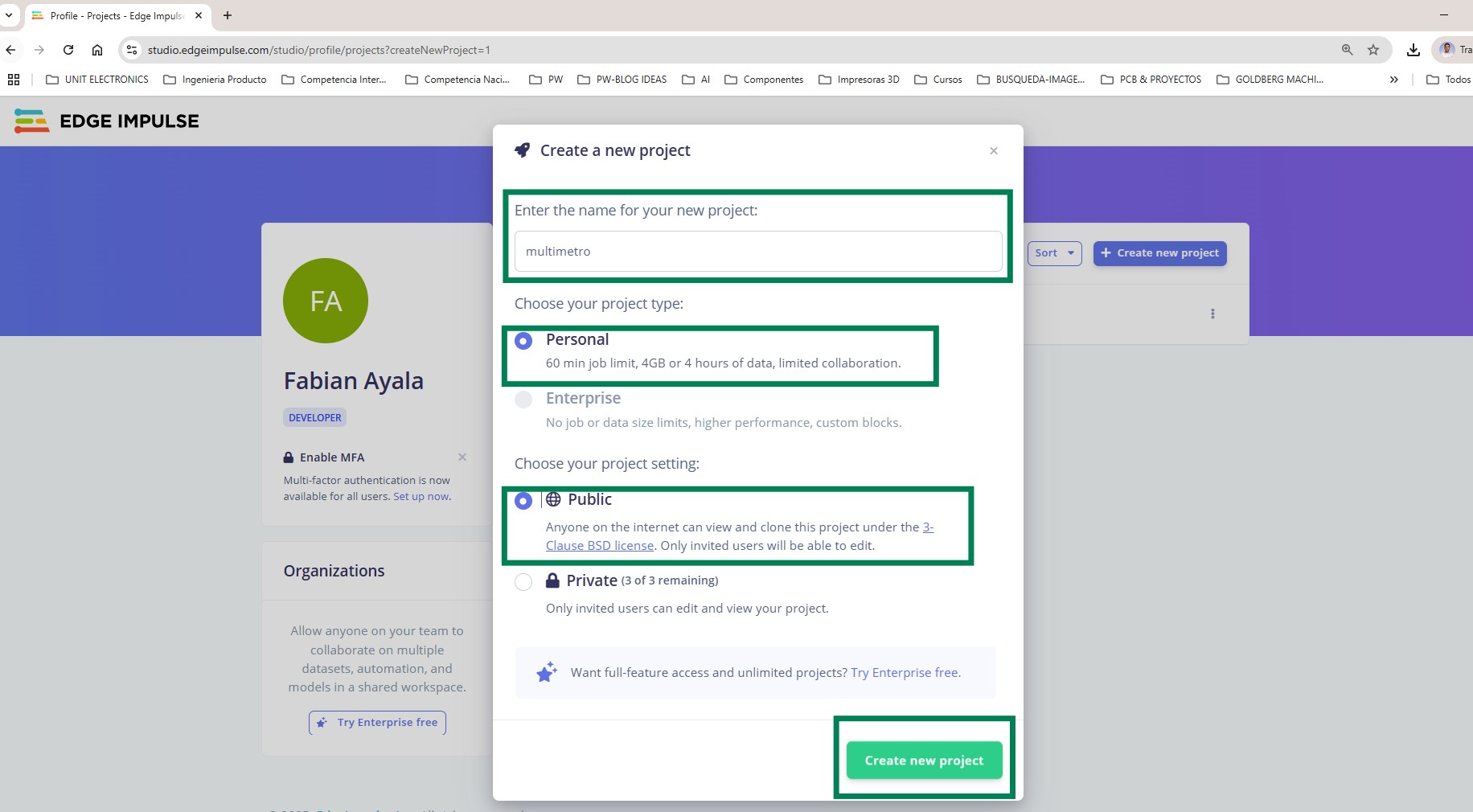Click Try Enterprise free link in dialog
This screenshot has height=812, width=1473.
click(x=905, y=673)
